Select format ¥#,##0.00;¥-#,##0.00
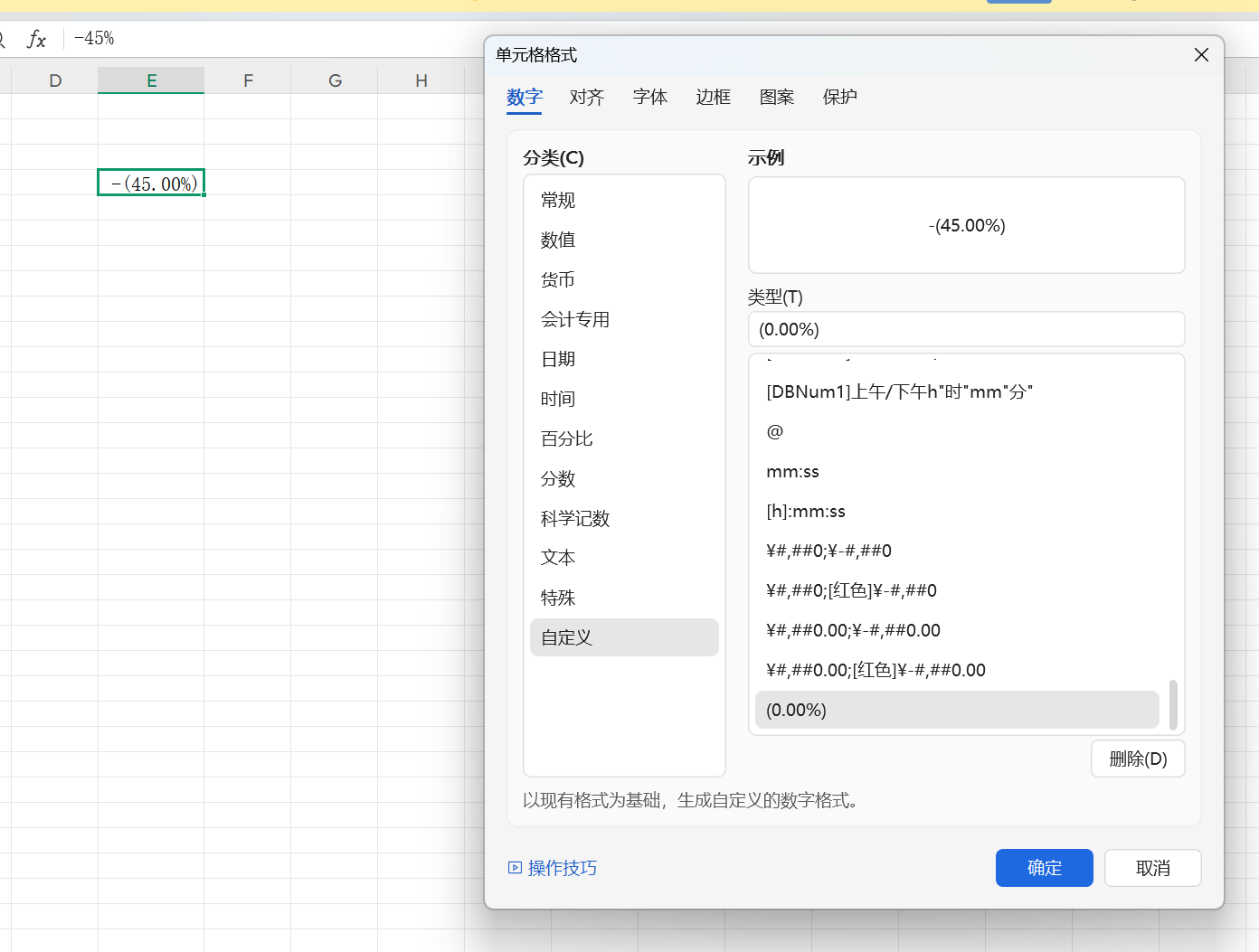This screenshot has height=952, width=1259. [x=957, y=631]
